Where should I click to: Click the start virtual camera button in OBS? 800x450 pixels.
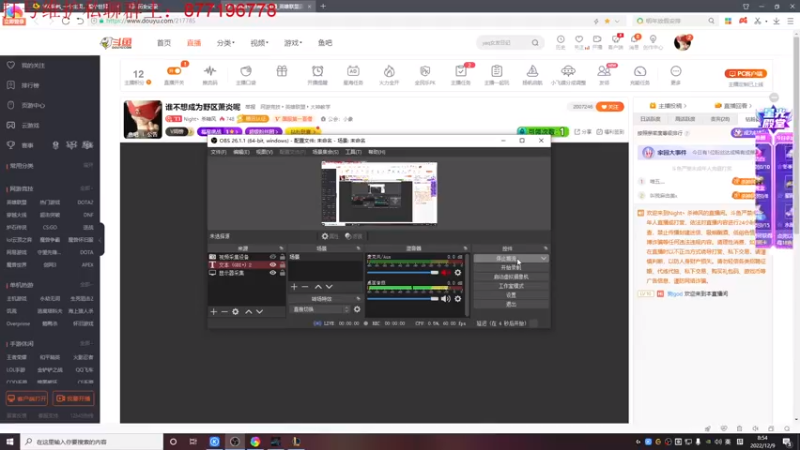click(511, 277)
